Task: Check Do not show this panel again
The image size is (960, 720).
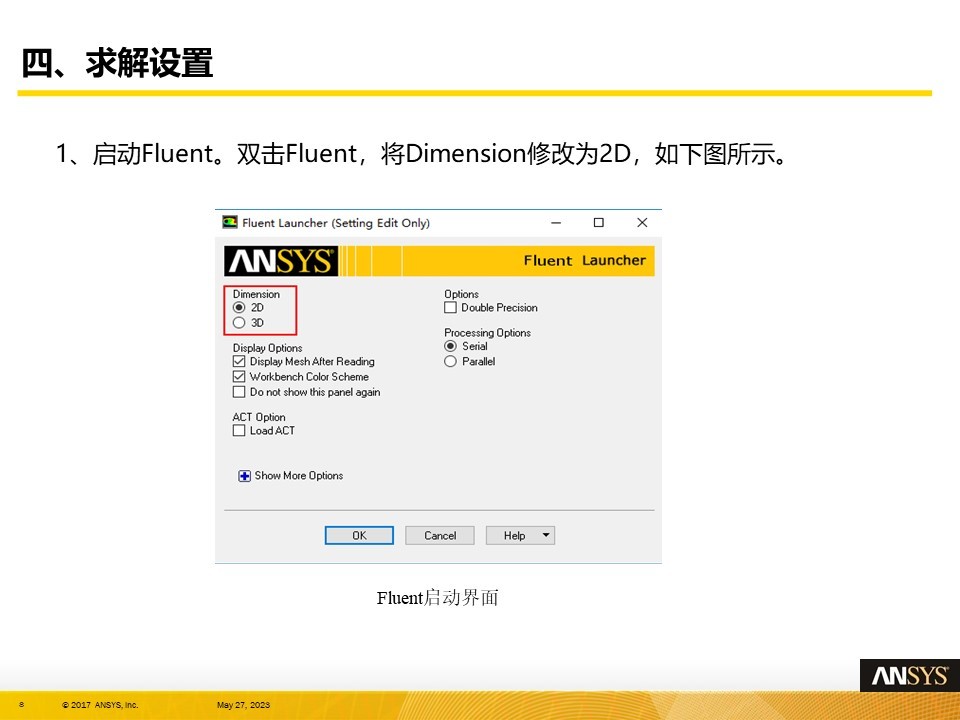Action: click(239, 392)
